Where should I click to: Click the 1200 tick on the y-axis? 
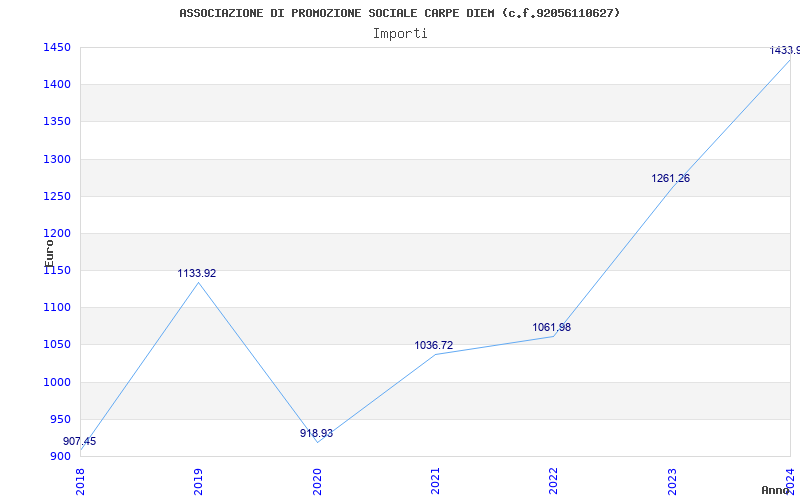click(57, 233)
